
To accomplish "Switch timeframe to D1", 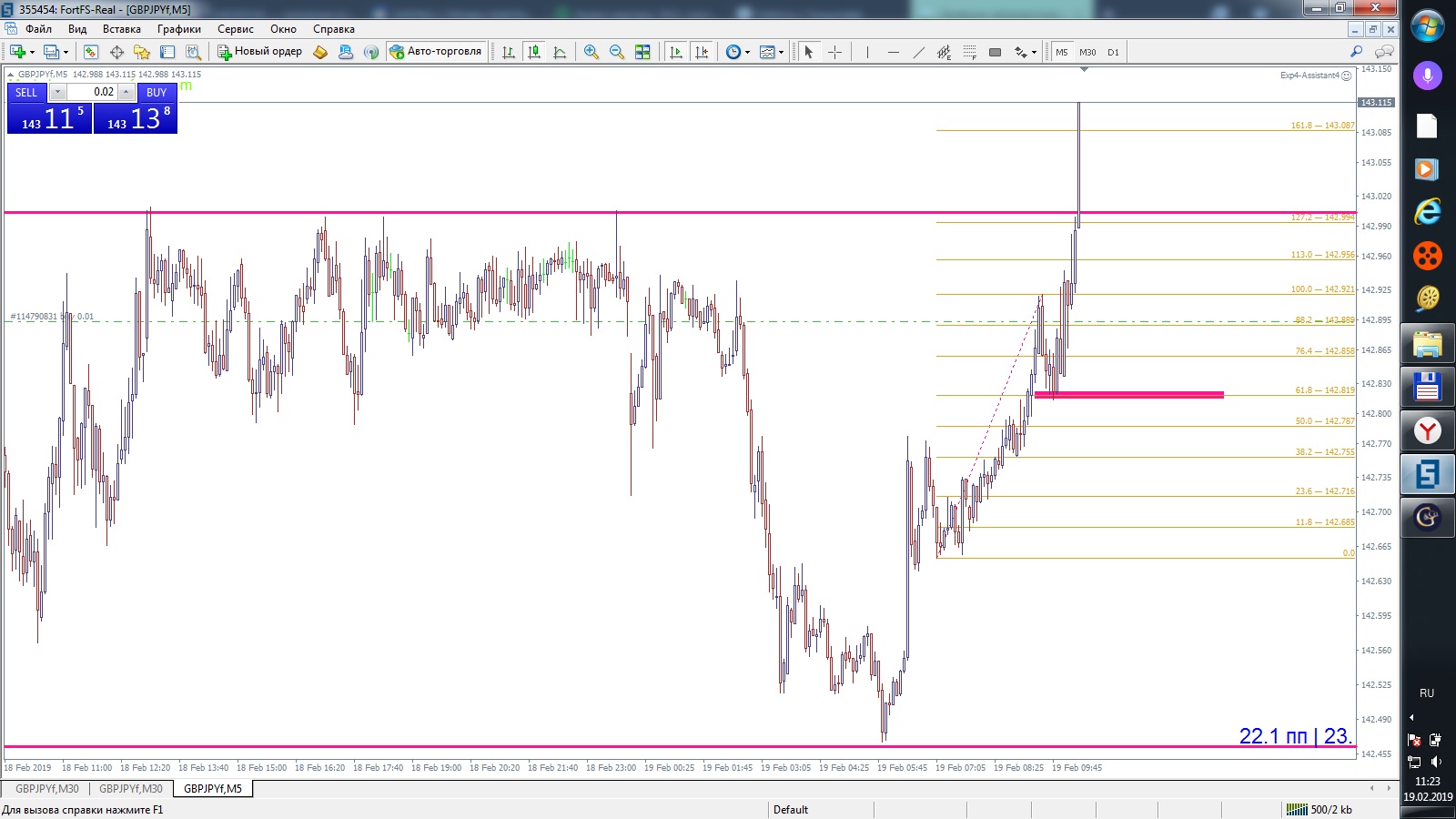I will (x=1113, y=52).
